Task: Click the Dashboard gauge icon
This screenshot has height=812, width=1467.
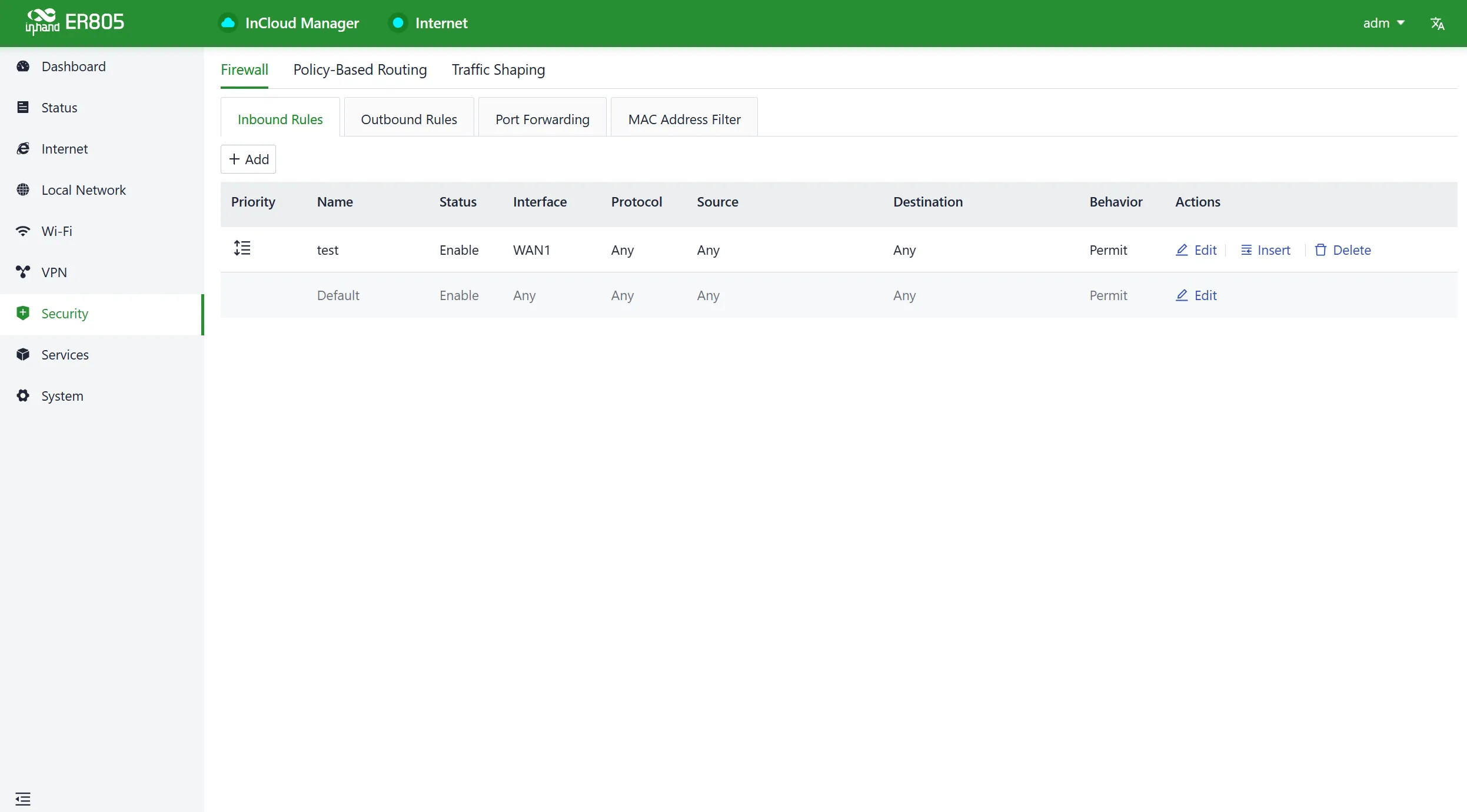Action: (23, 66)
